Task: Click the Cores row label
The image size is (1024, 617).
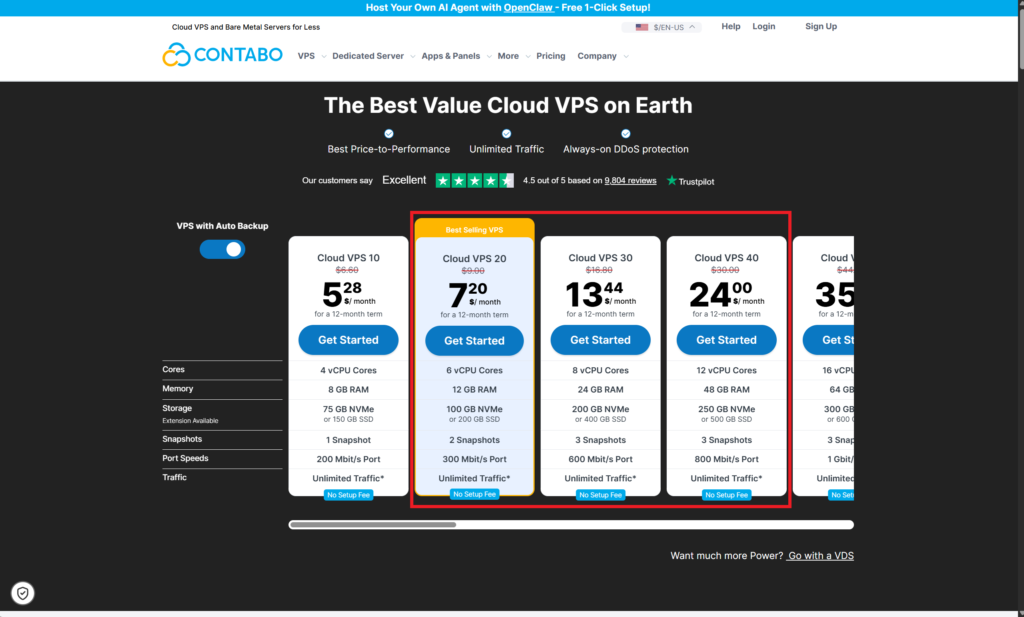Action: point(174,370)
